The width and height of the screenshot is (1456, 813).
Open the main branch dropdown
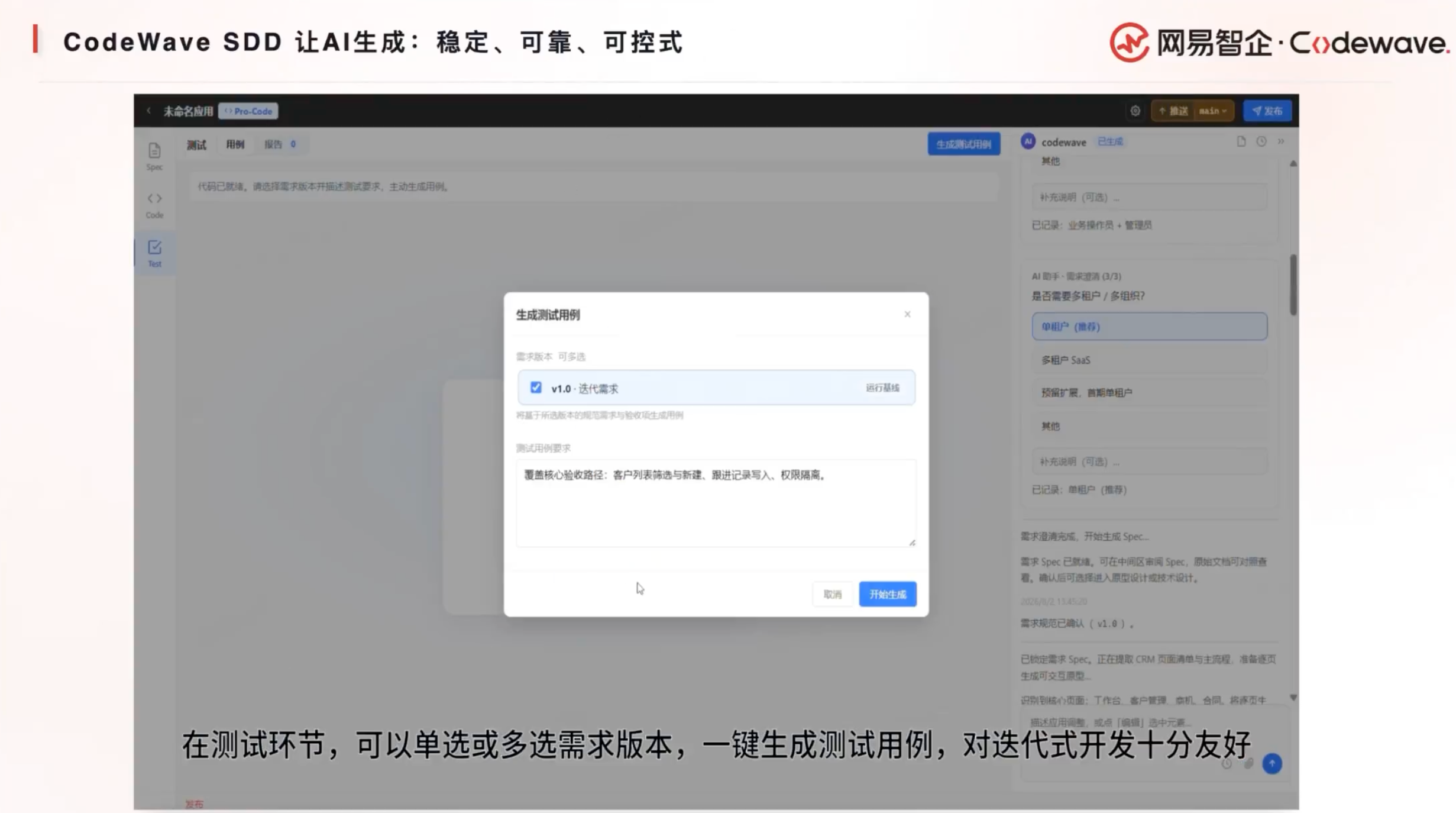[x=1213, y=111]
